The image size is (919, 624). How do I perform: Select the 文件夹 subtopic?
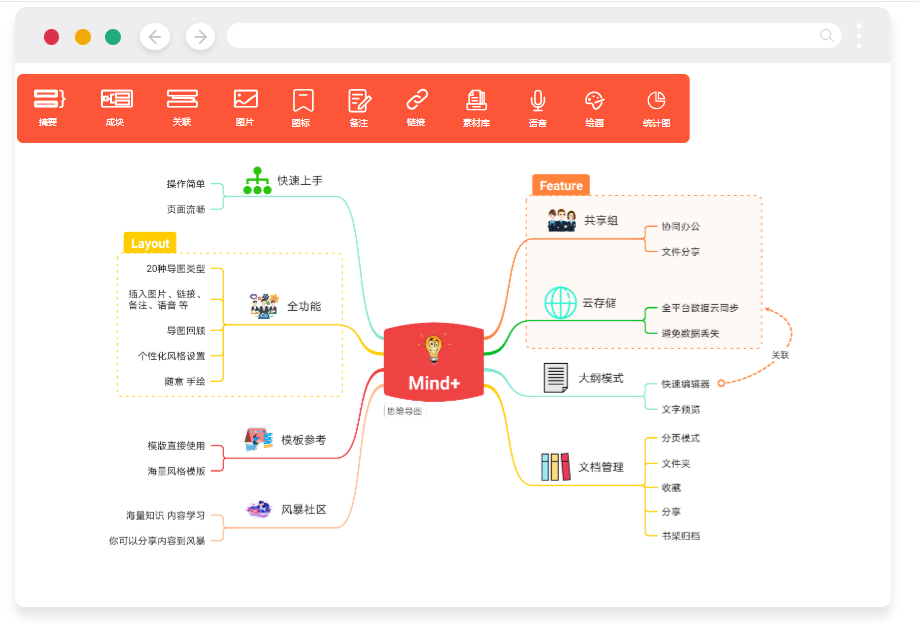click(x=676, y=463)
